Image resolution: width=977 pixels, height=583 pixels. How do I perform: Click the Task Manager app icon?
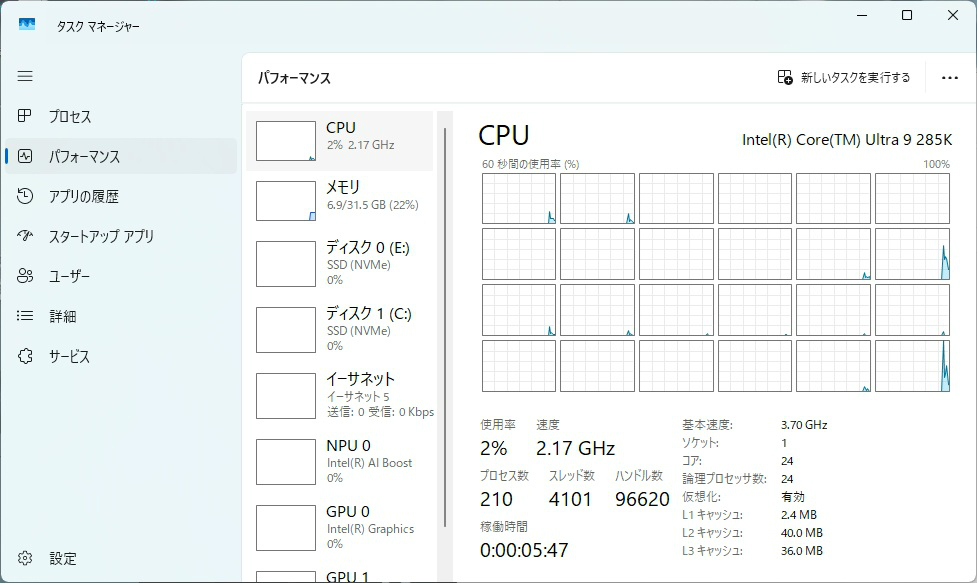pos(27,25)
